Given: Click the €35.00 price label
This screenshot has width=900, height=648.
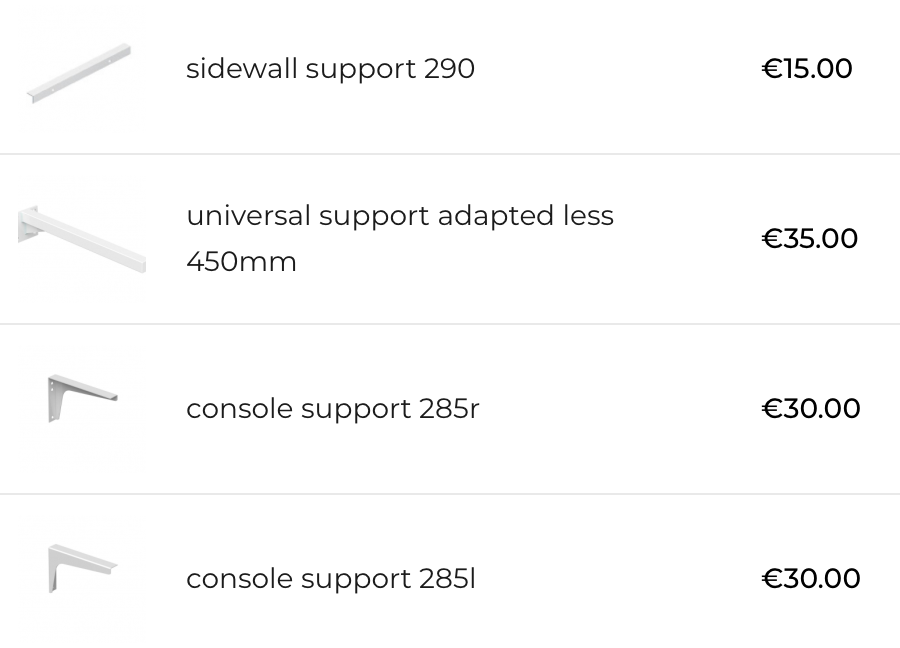Looking at the screenshot, I should pos(810,239).
